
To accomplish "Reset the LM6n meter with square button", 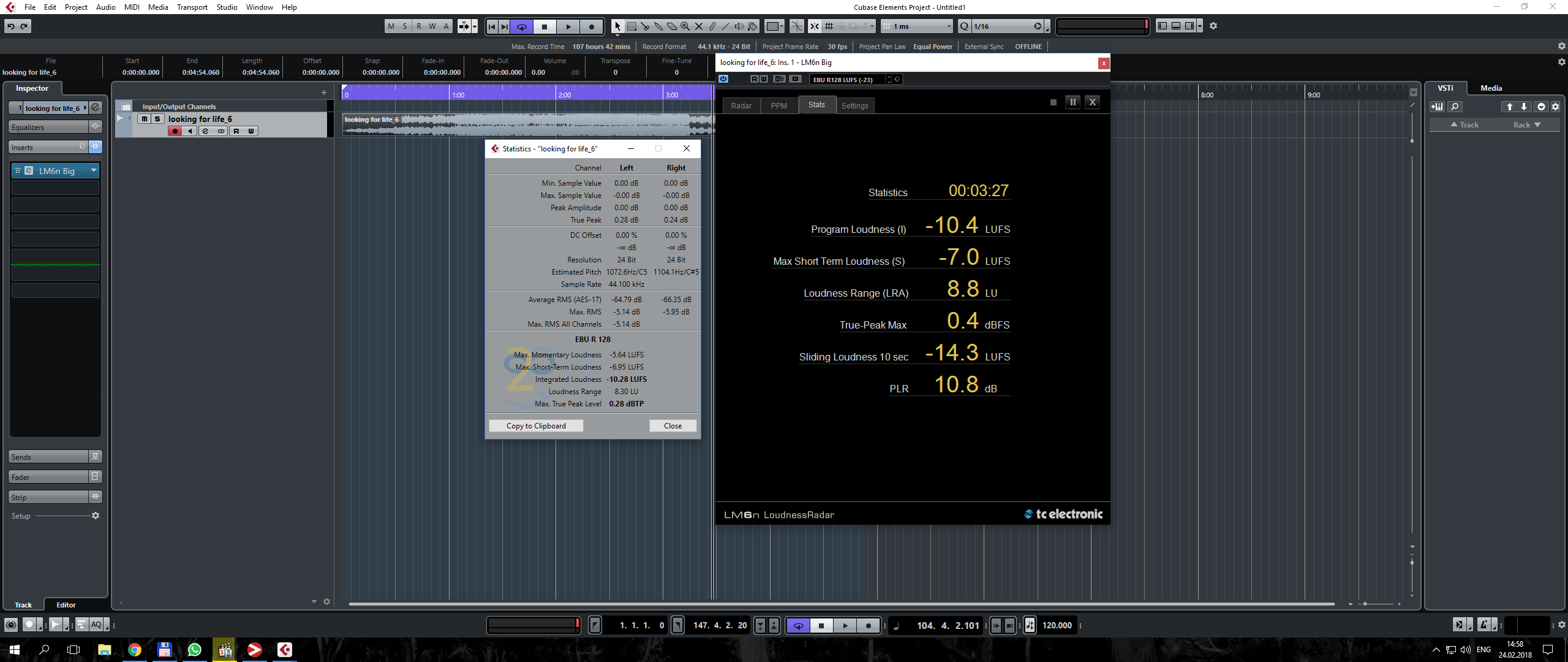I will [x=1053, y=102].
